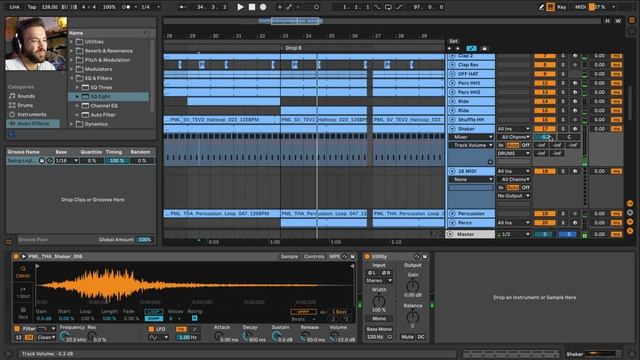Click the Shaker volume value field
The width and height of the screenshot is (640, 360).
[x=545, y=137]
